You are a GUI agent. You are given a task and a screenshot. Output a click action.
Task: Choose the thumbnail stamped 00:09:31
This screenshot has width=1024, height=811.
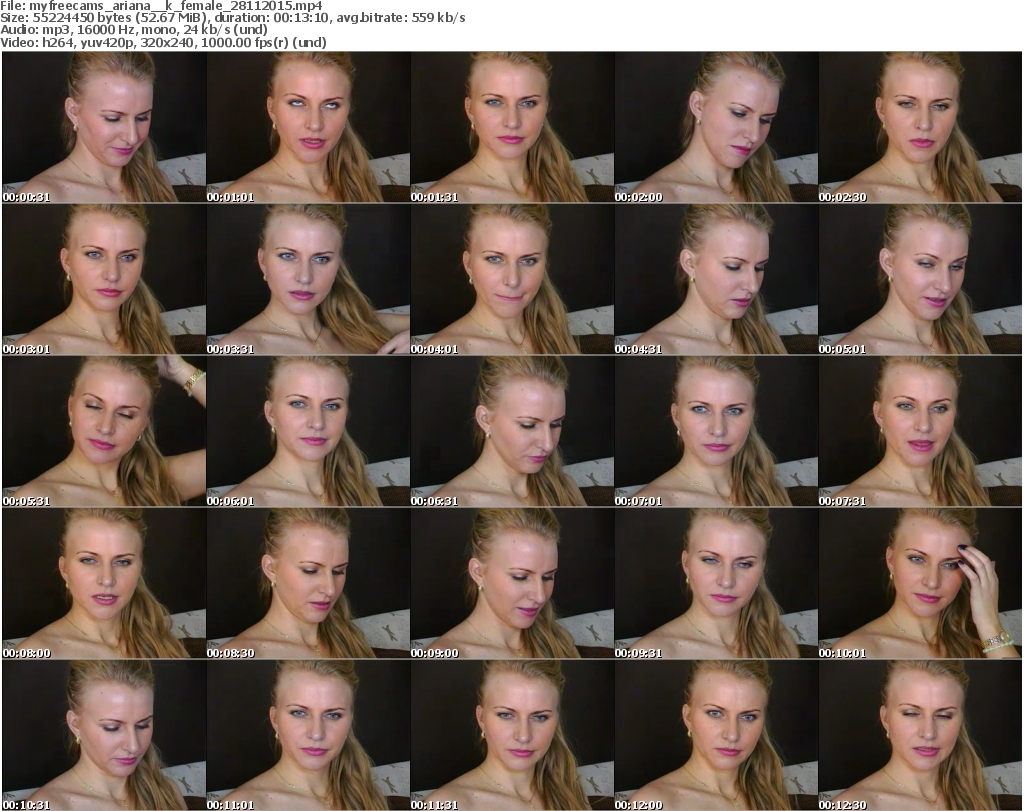(716, 584)
